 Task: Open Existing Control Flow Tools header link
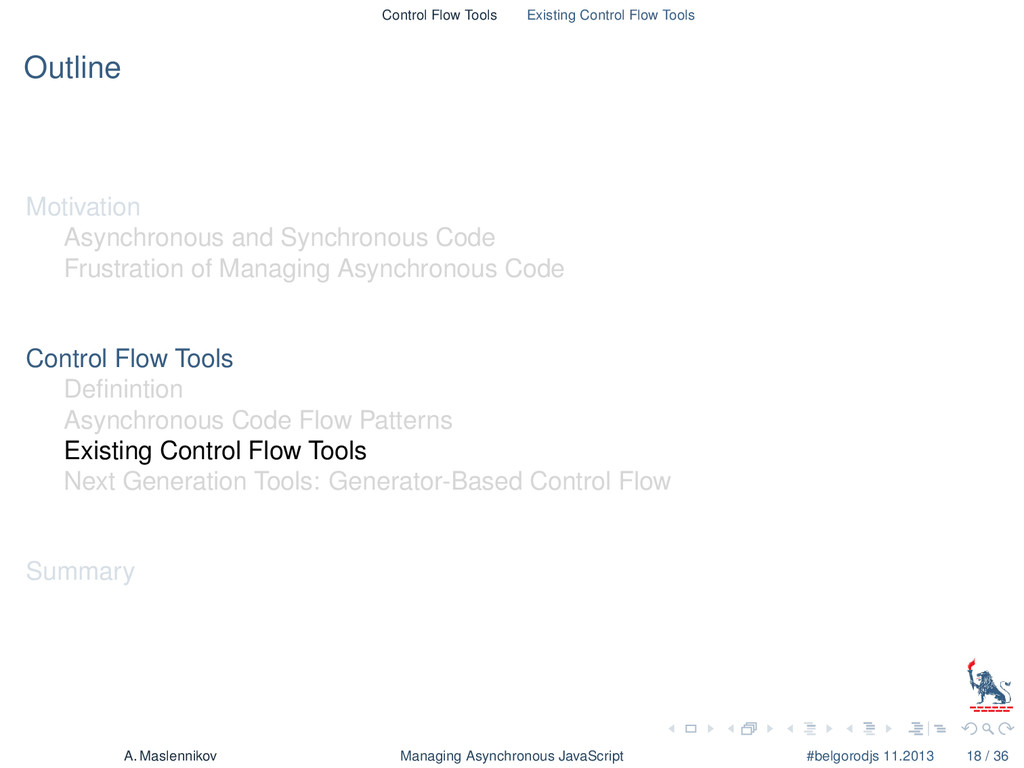(611, 15)
